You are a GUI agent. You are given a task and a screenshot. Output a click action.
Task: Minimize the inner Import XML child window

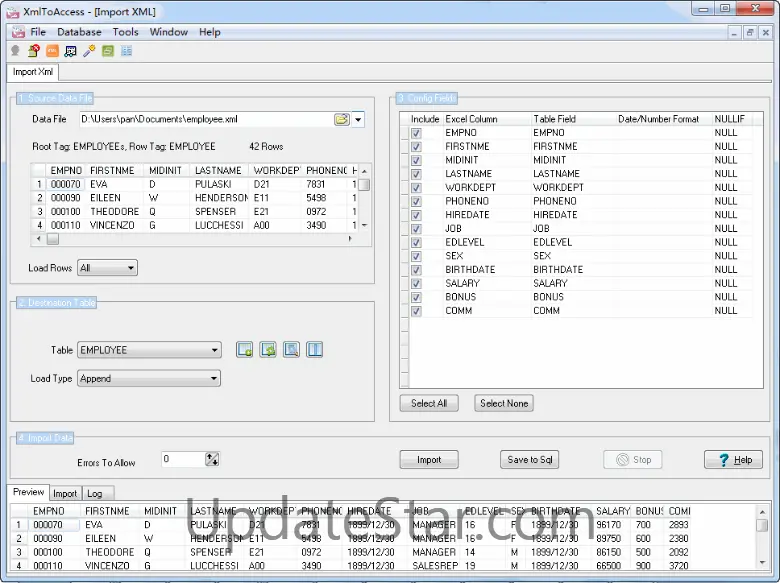pyautogui.click(x=734, y=33)
